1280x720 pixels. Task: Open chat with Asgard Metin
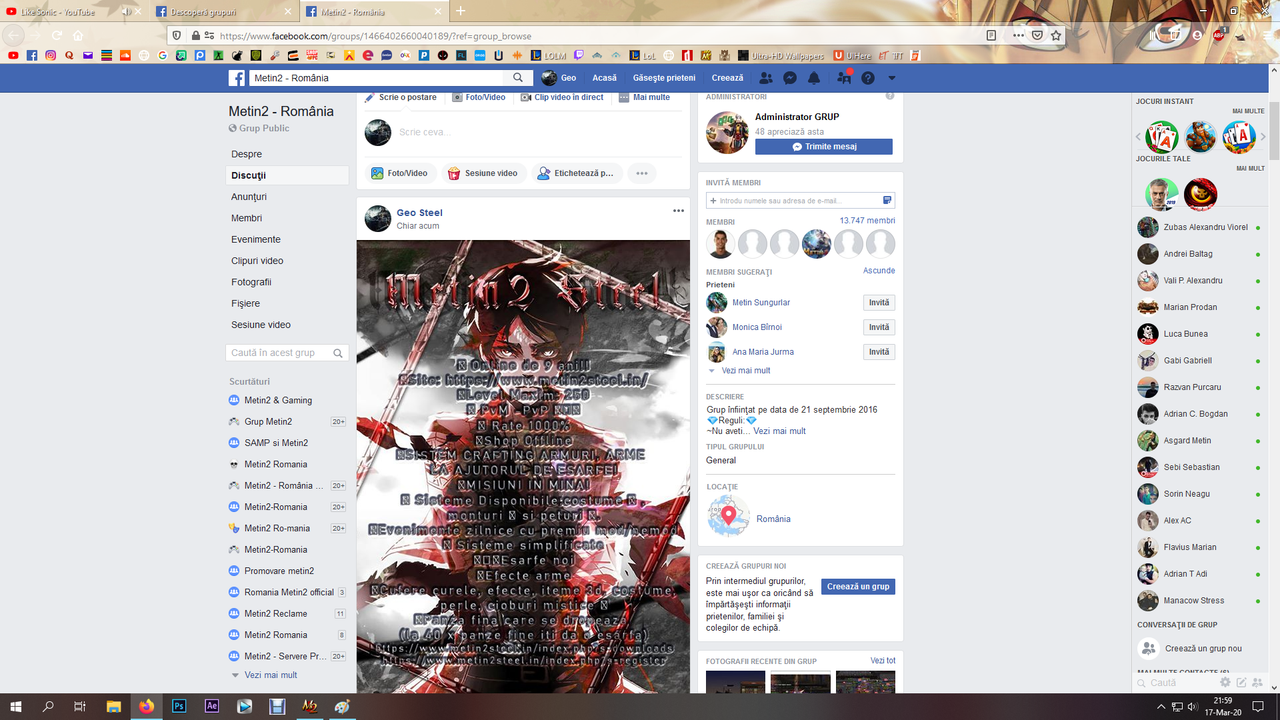point(1200,440)
